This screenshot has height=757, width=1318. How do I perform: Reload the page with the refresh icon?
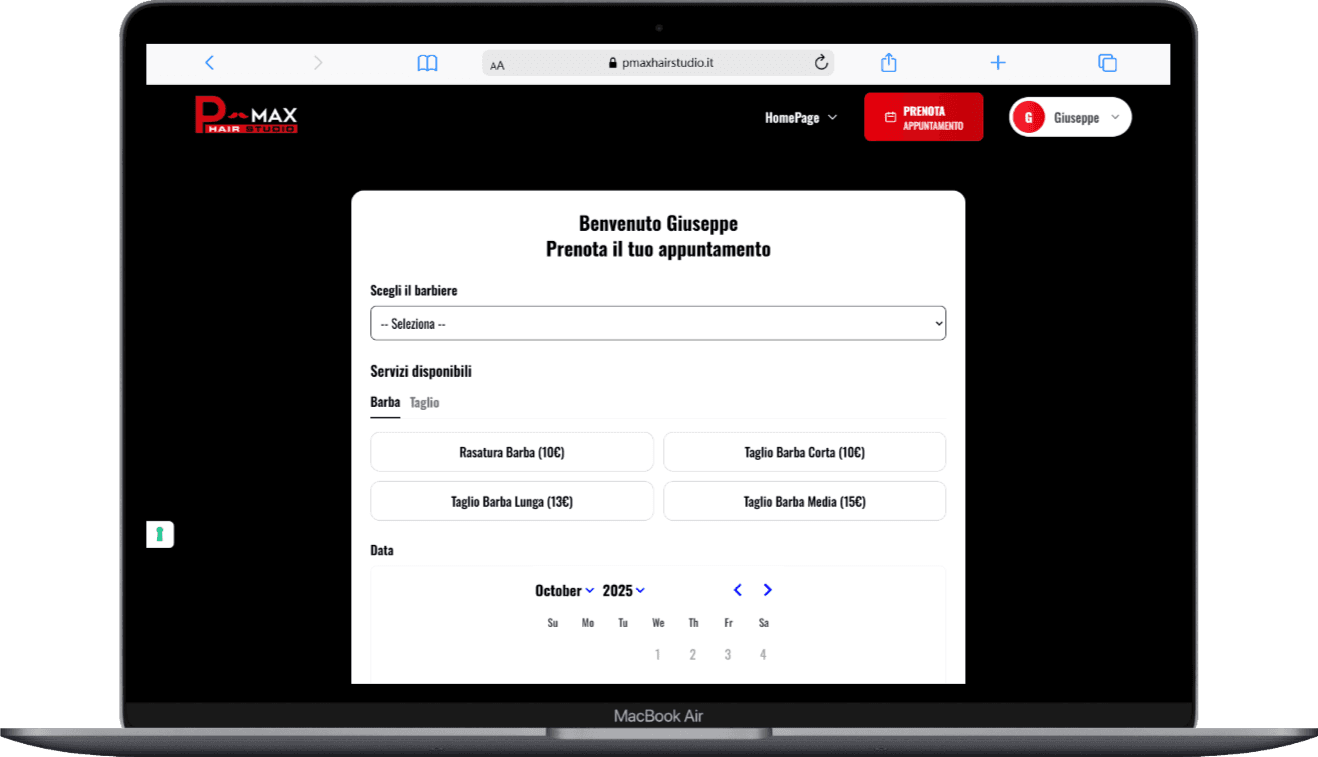coord(821,63)
